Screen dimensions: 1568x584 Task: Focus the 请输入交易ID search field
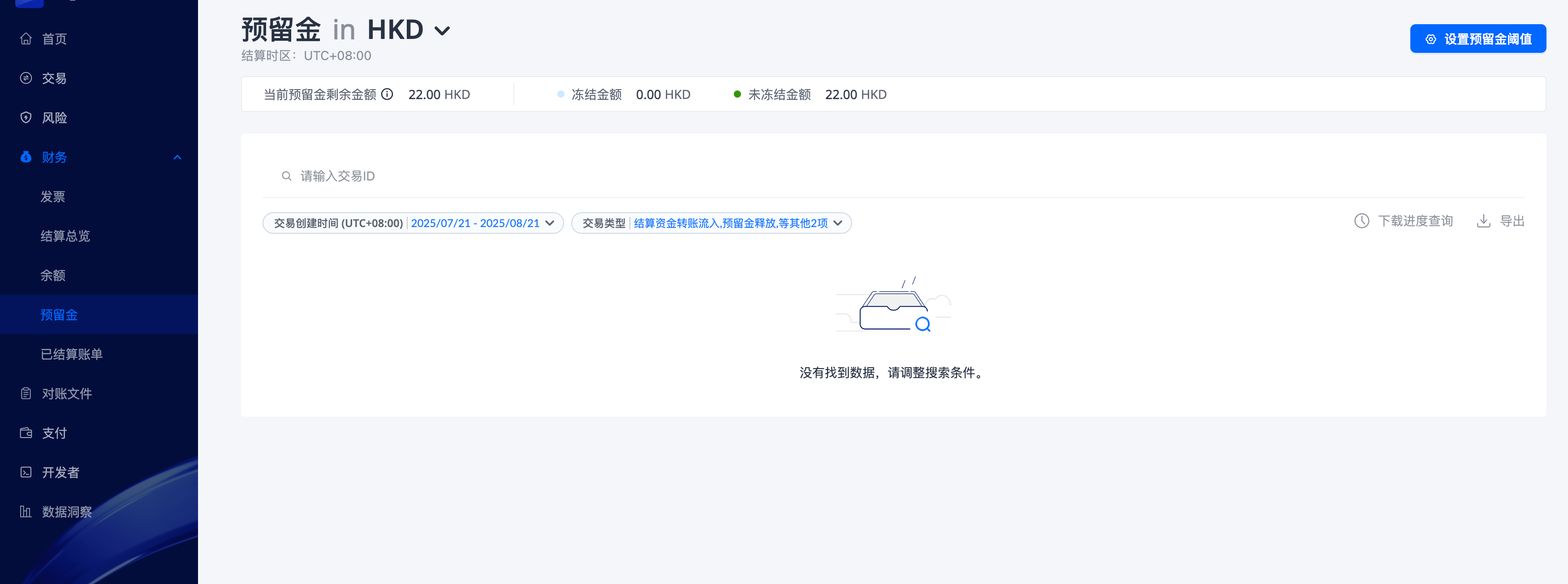(x=609, y=176)
